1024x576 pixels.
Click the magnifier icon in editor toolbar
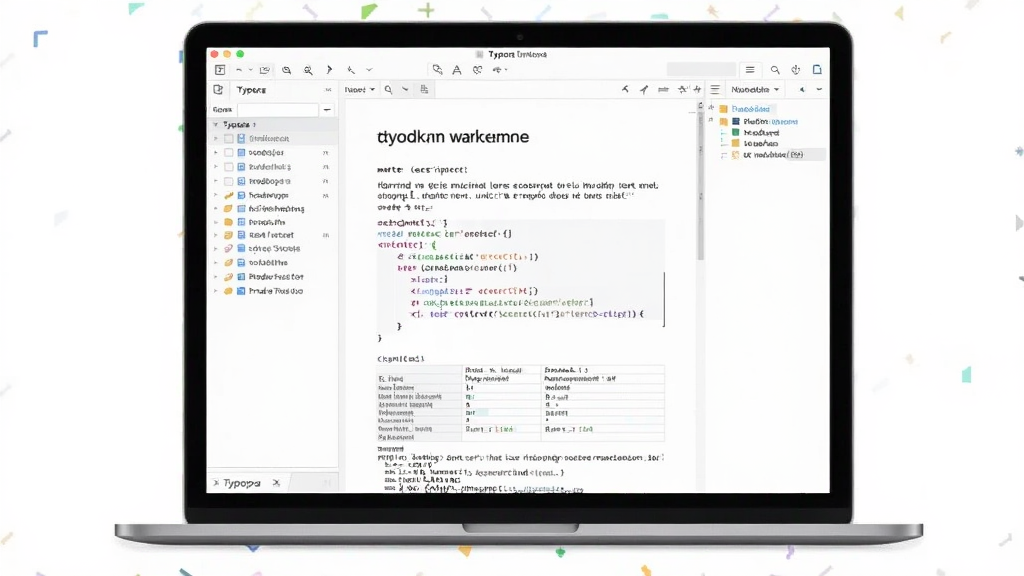point(389,89)
